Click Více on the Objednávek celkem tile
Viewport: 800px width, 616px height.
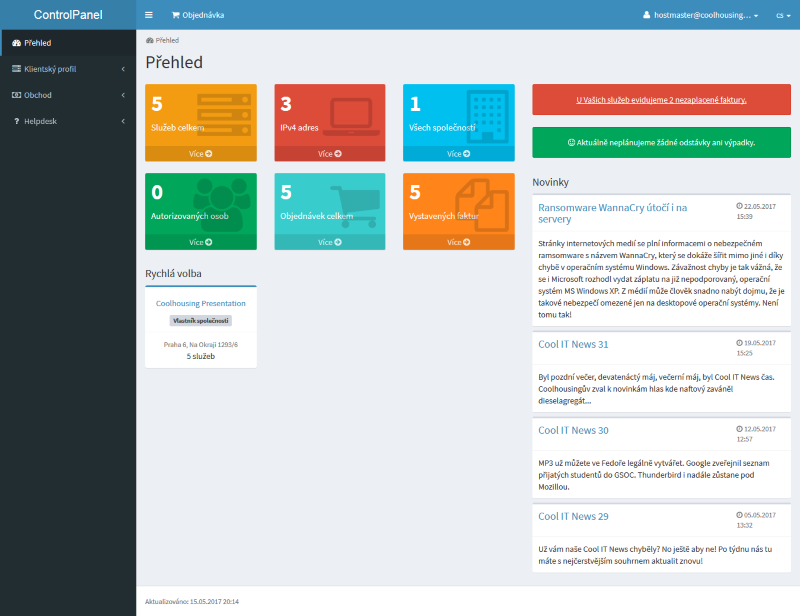pyautogui.click(x=330, y=242)
